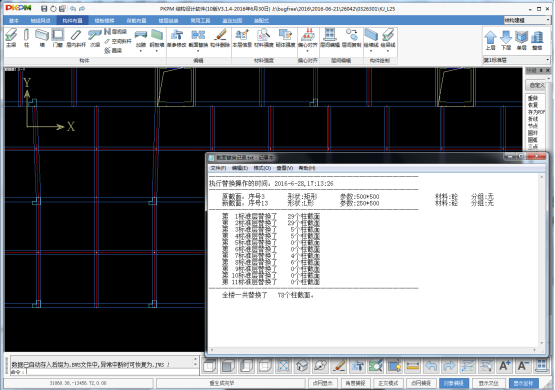This screenshot has height=390, width=555.
Task: Select the 柱 column tool
Action: point(26,38)
